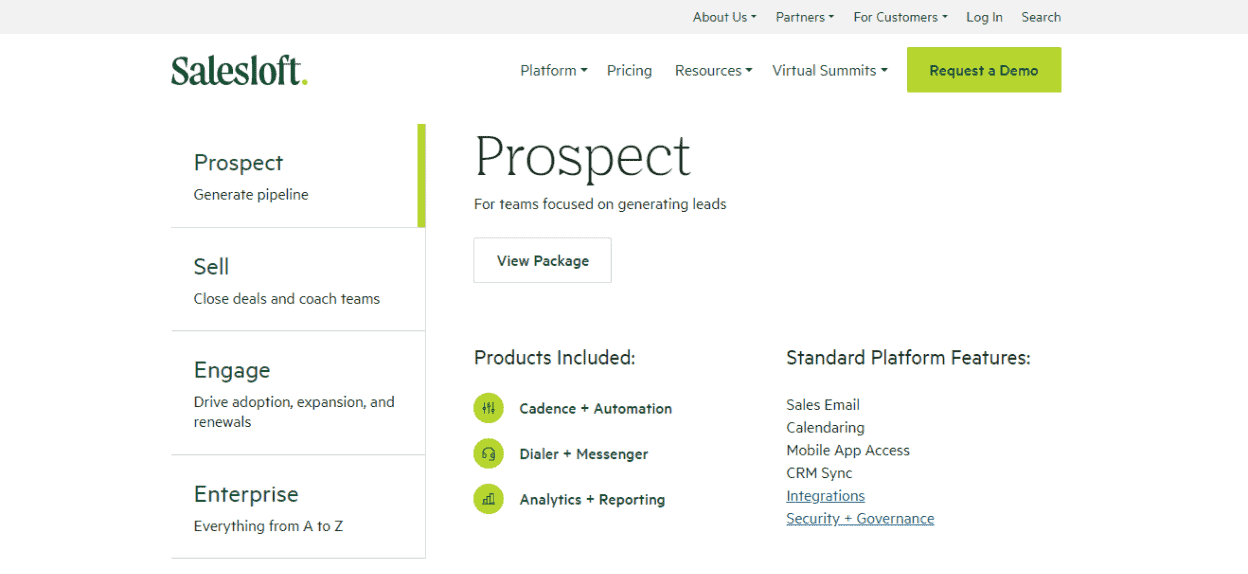Switch to the Enterprise package tab

(x=298, y=507)
